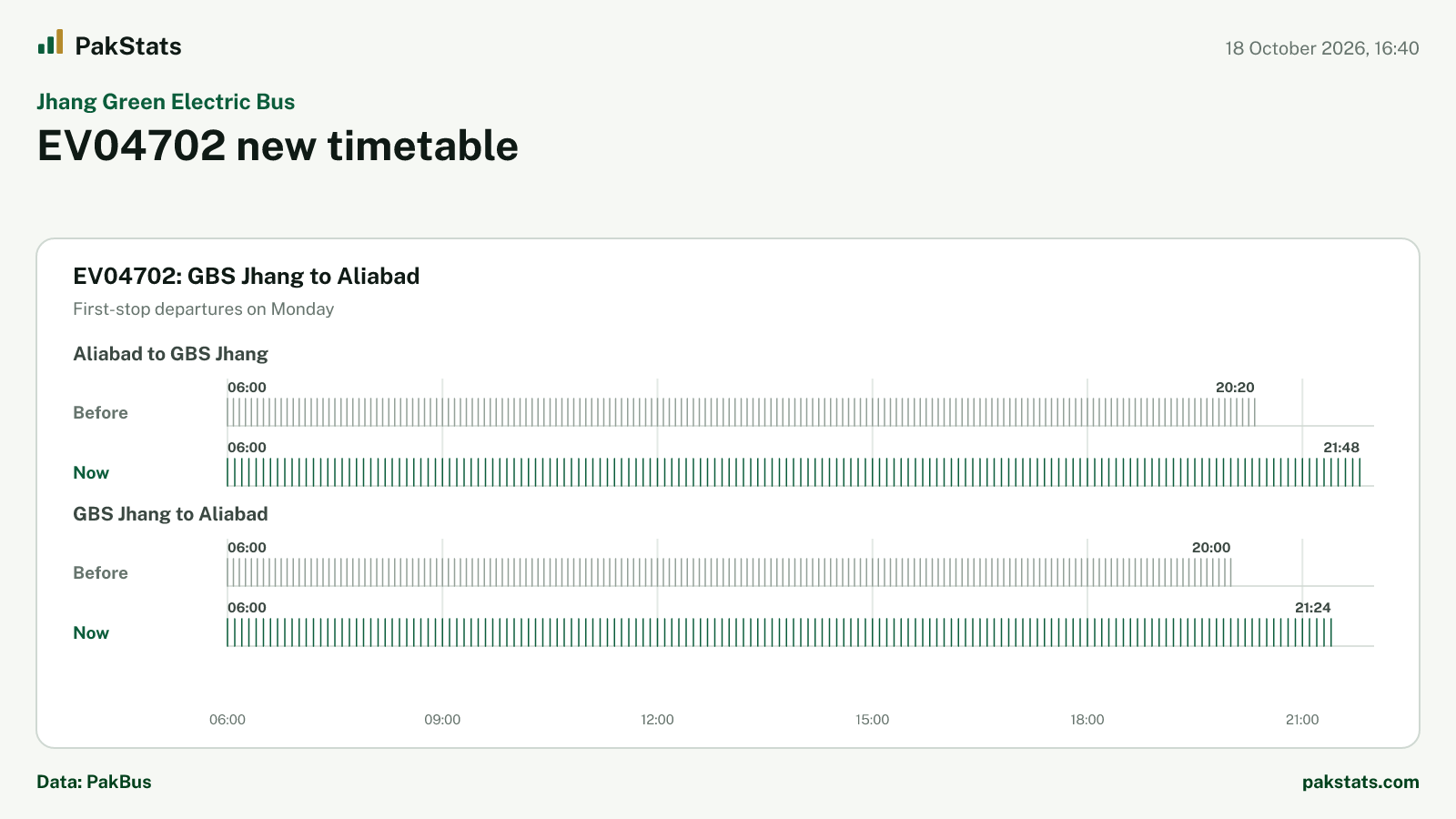This screenshot has height=819, width=1456.
Task: Click the 09:00 axis tick label
Action: click(442, 720)
